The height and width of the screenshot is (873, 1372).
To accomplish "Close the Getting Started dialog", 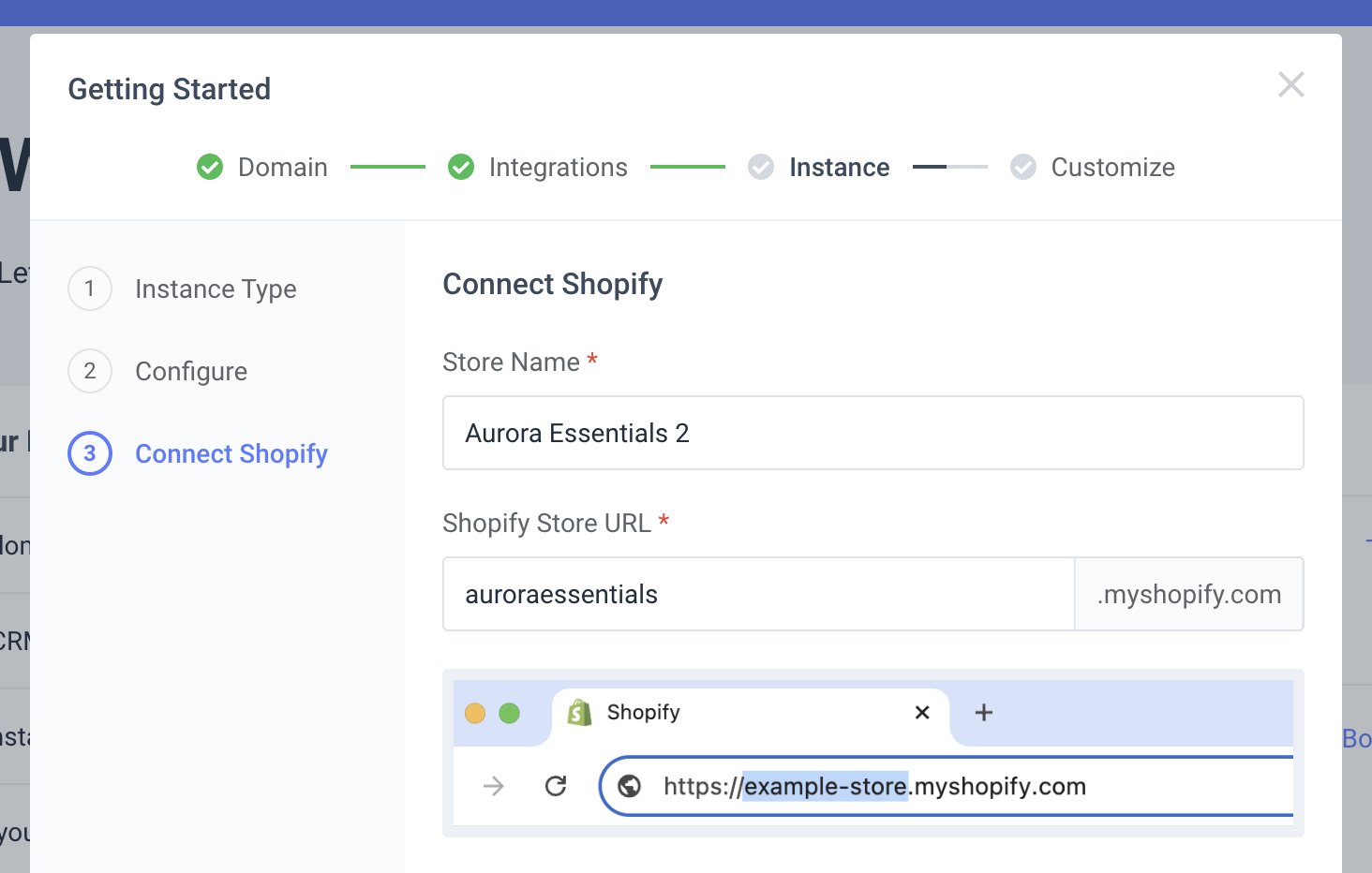I will pyautogui.click(x=1291, y=84).
